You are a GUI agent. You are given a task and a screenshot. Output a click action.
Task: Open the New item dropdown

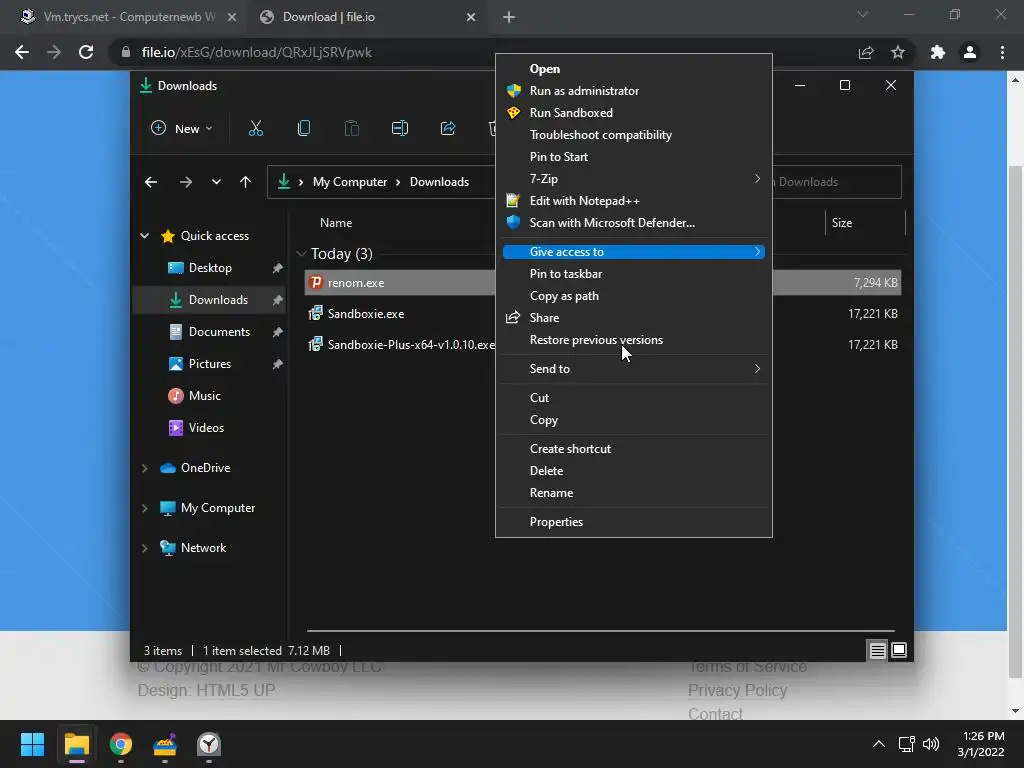click(x=182, y=129)
